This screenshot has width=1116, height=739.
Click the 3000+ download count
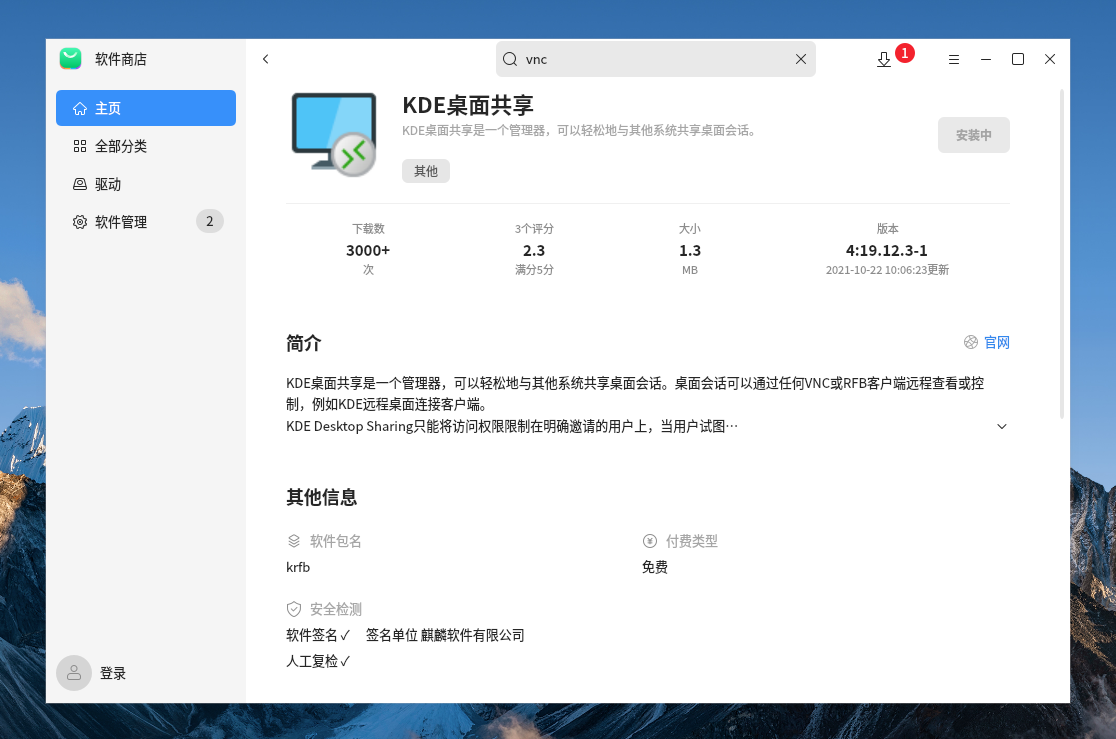[x=368, y=251]
